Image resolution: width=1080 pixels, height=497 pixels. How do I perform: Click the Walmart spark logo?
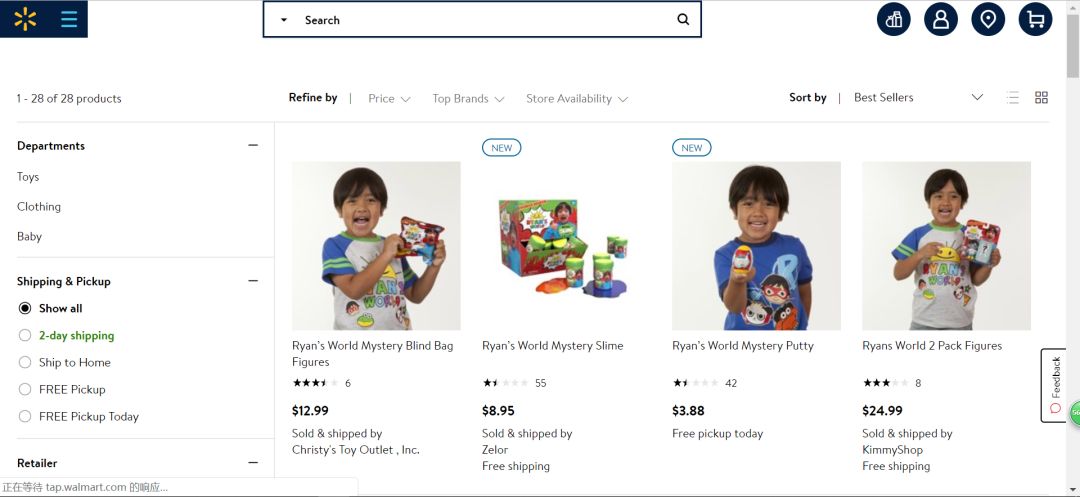click(x=25, y=19)
